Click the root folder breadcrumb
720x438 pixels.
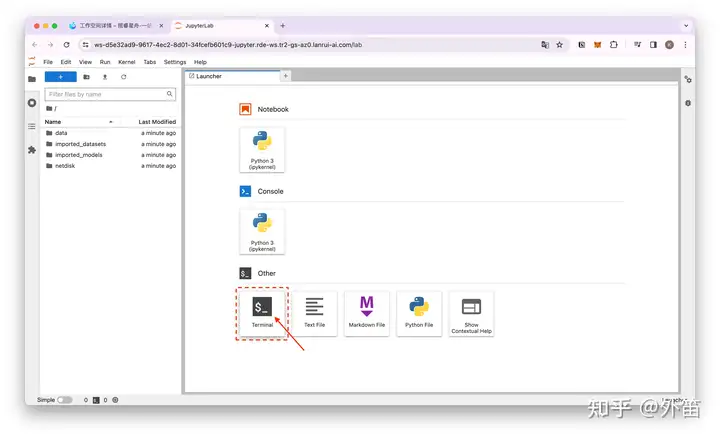(51, 108)
